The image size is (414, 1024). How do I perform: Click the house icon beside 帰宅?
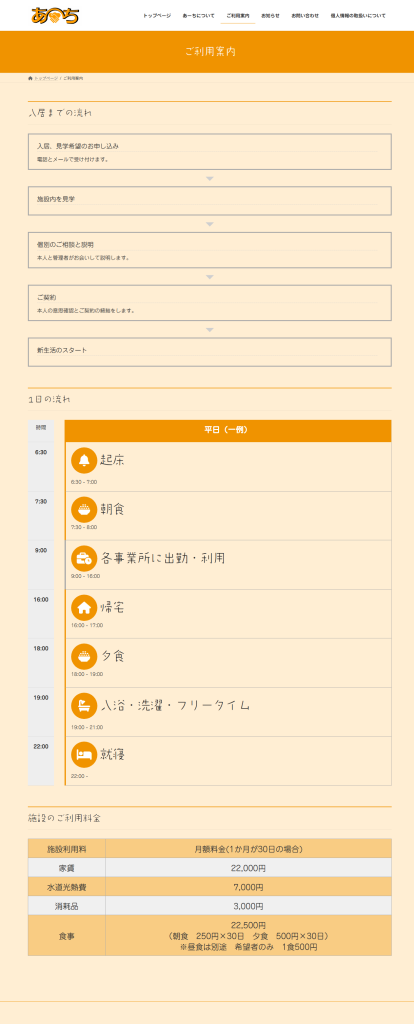click(84, 607)
